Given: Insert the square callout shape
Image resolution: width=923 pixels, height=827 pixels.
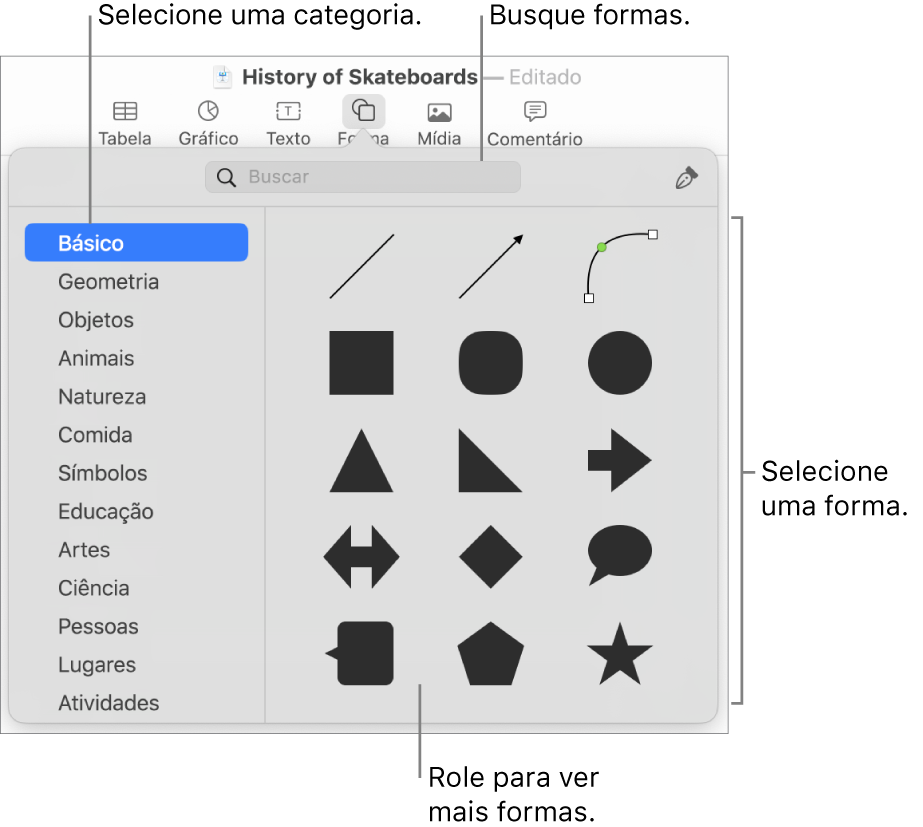Looking at the screenshot, I should pyautogui.click(x=360, y=653).
